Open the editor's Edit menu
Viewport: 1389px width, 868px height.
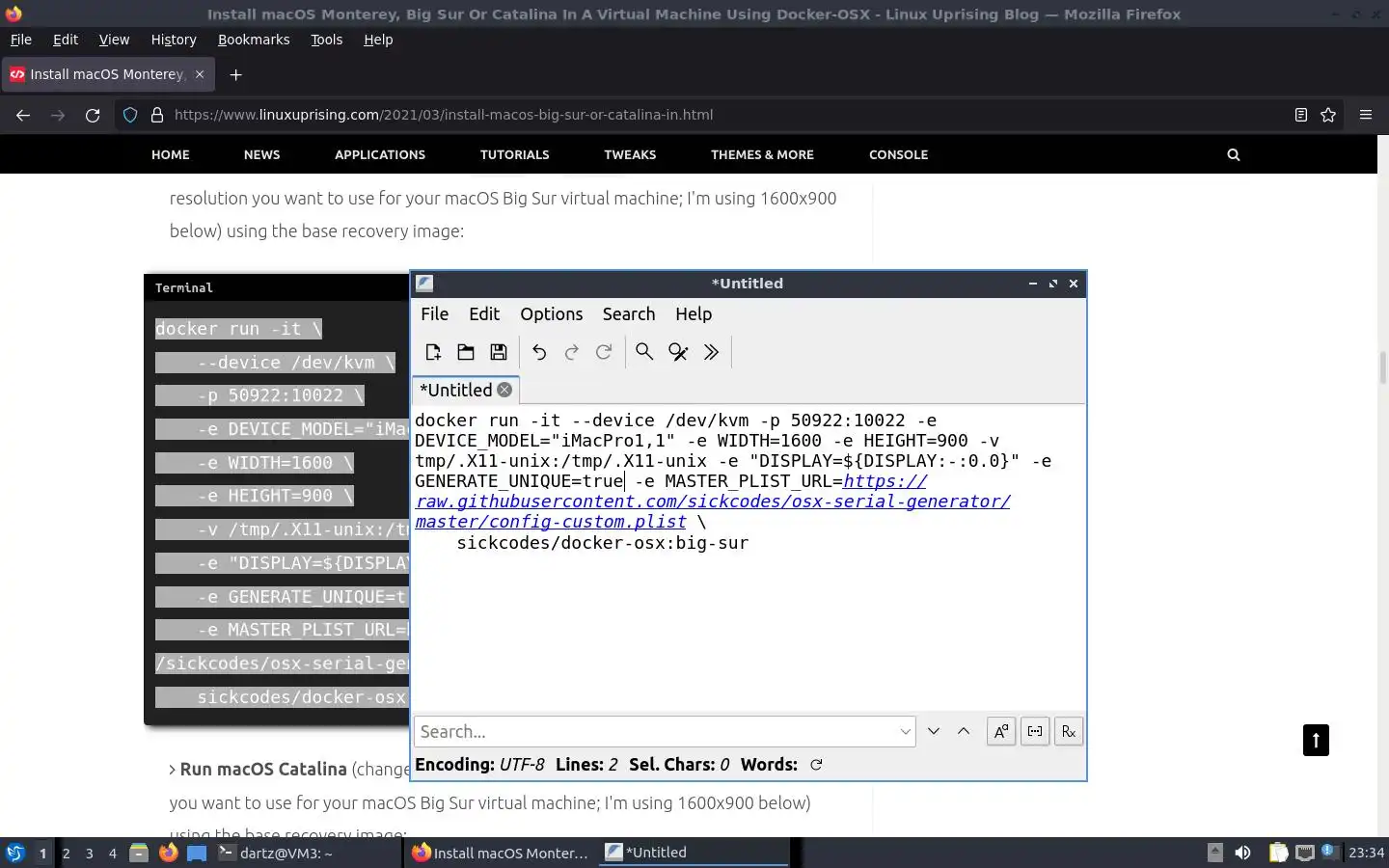coord(484,313)
